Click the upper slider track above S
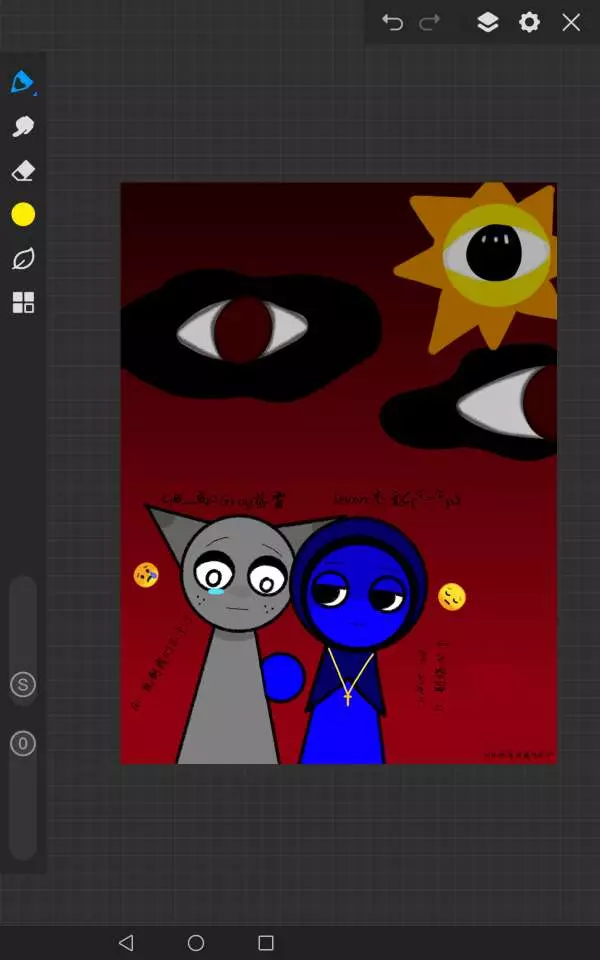The image size is (600, 960). 23,620
